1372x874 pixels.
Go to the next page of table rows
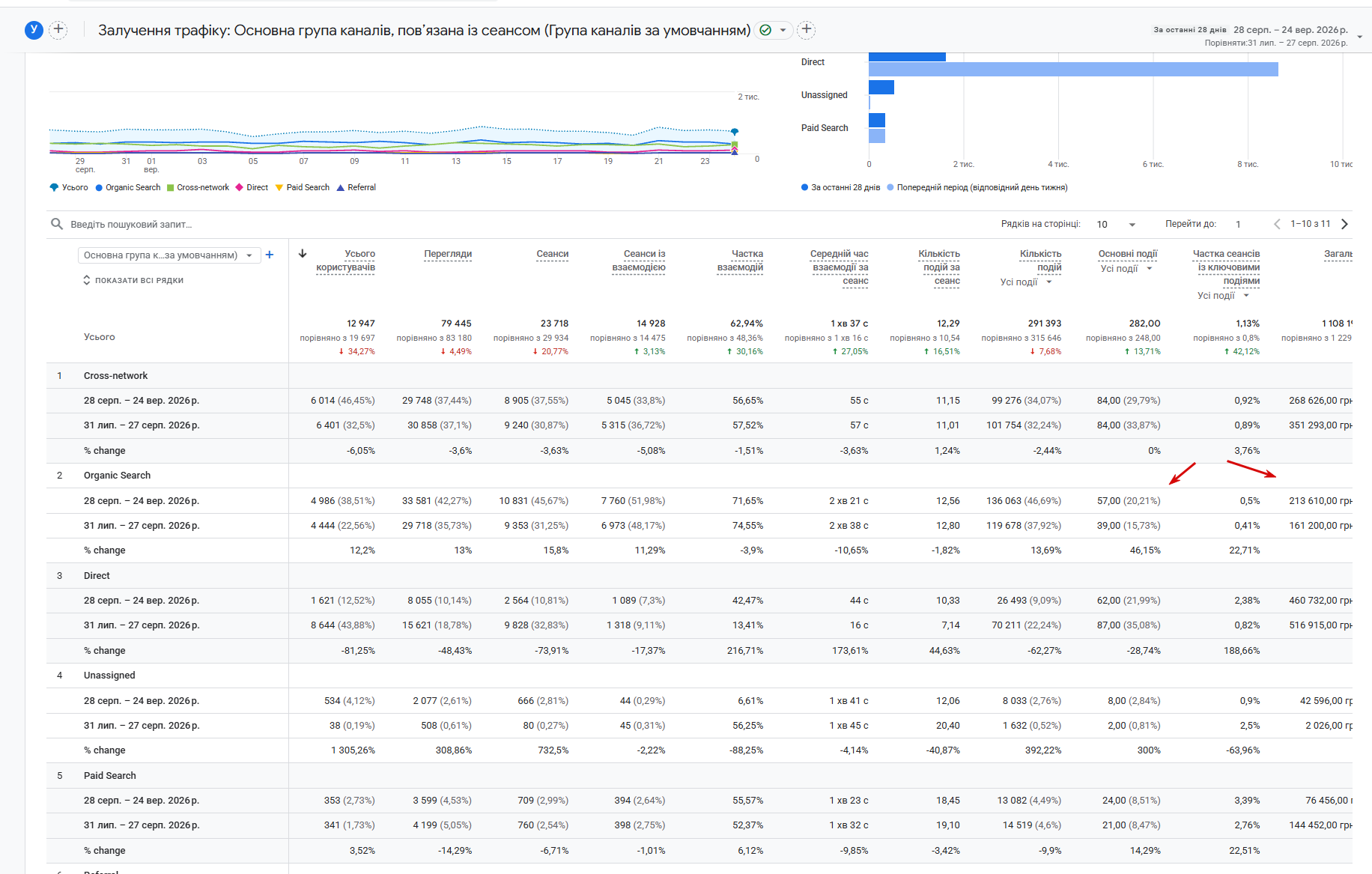coord(1344,224)
